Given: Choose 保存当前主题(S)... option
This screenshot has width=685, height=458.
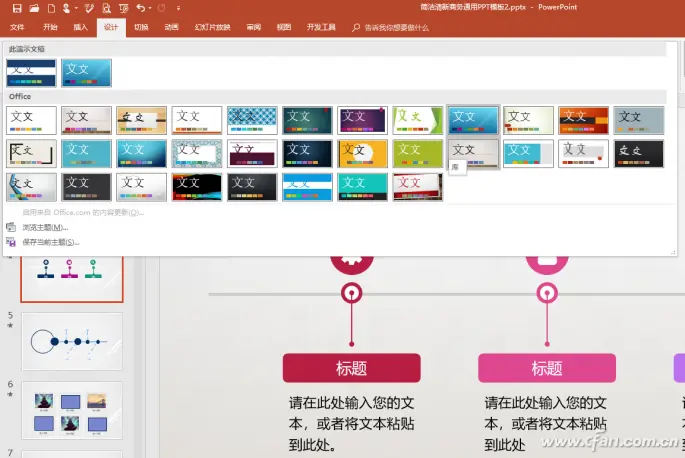Looking at the screenshot, I should [55, 241].
